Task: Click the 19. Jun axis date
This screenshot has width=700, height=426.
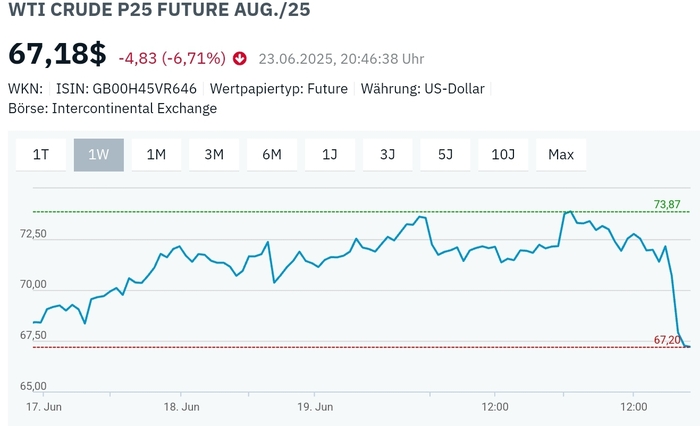Action: point(315,407)
